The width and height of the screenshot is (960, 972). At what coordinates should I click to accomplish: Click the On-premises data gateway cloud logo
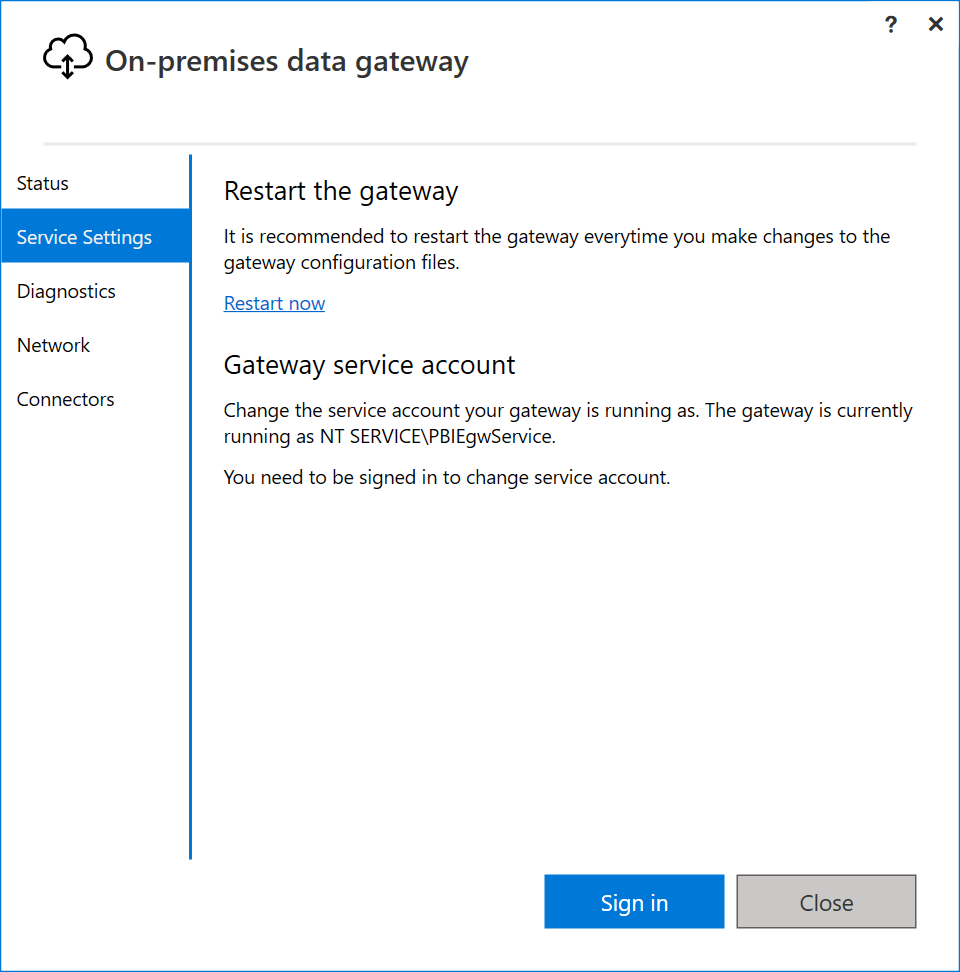point(66,56)
